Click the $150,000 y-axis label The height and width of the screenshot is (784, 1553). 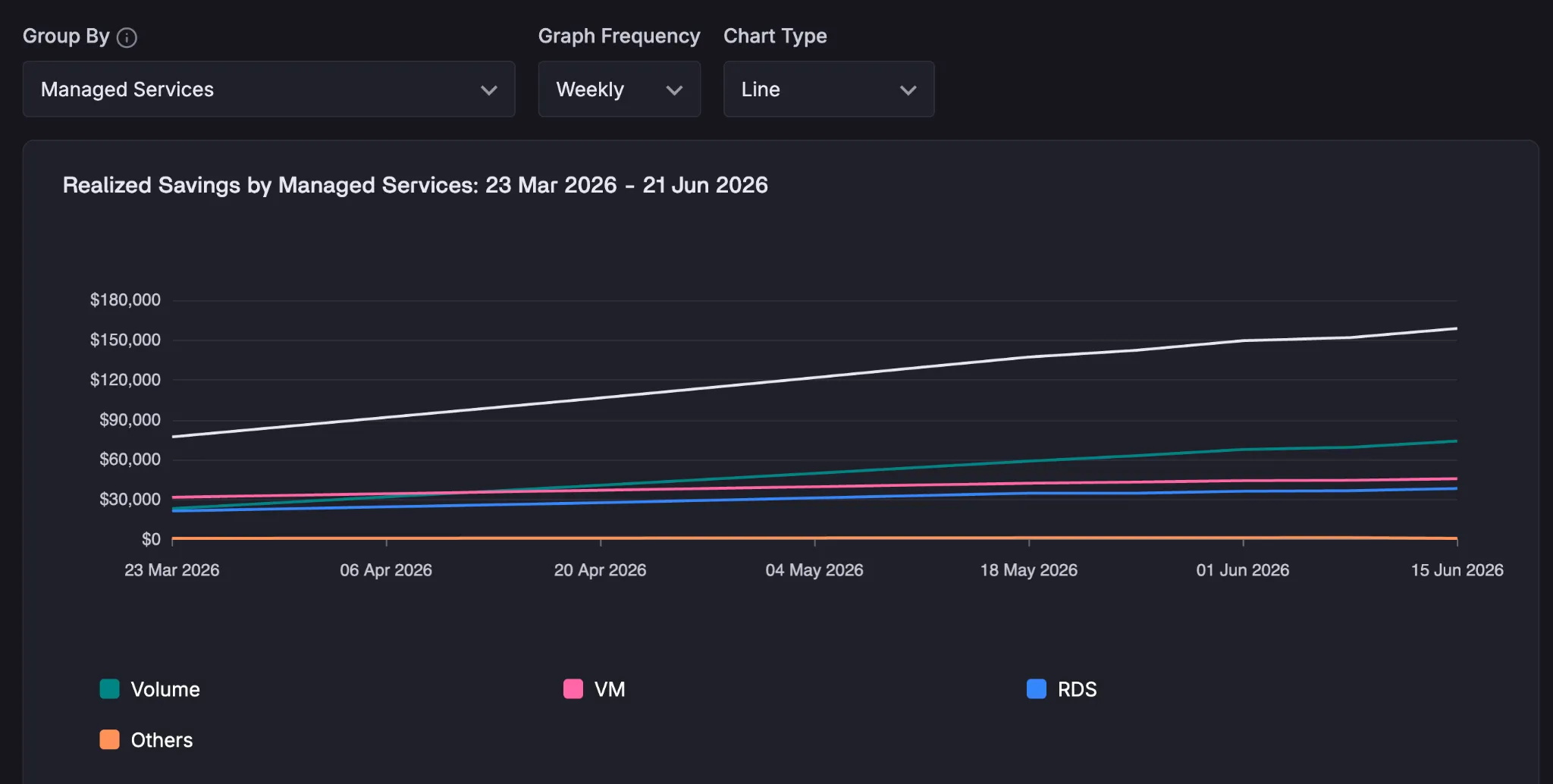coord(125,340)
